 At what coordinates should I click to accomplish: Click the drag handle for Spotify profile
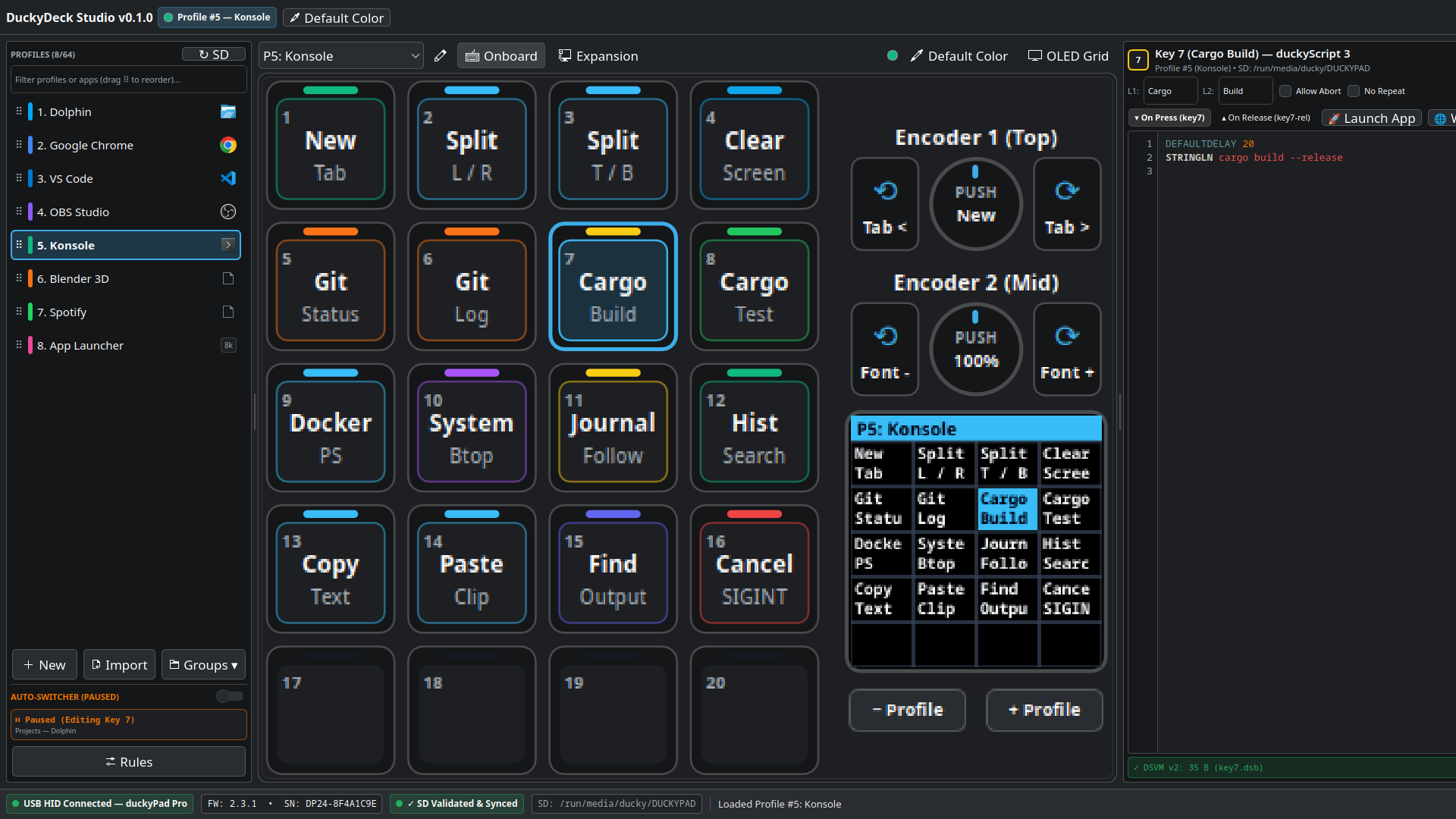[x=19, y=312]
